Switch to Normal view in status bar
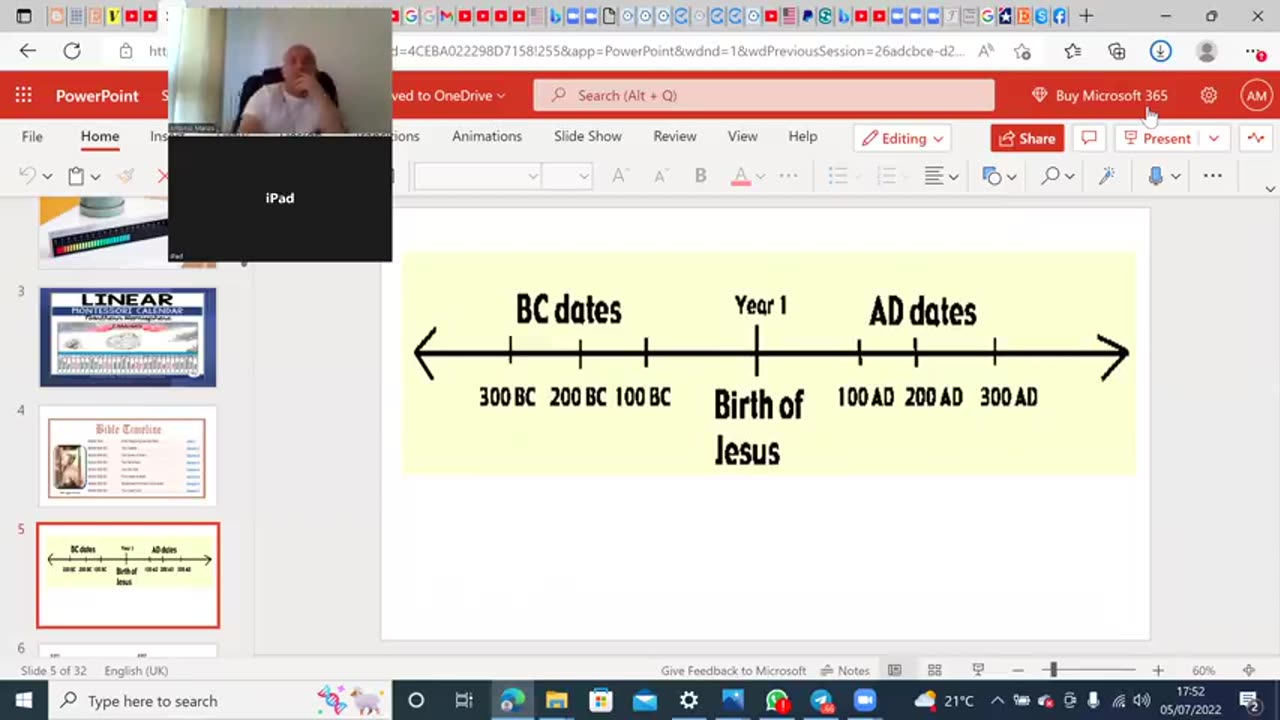 [895, 670]
